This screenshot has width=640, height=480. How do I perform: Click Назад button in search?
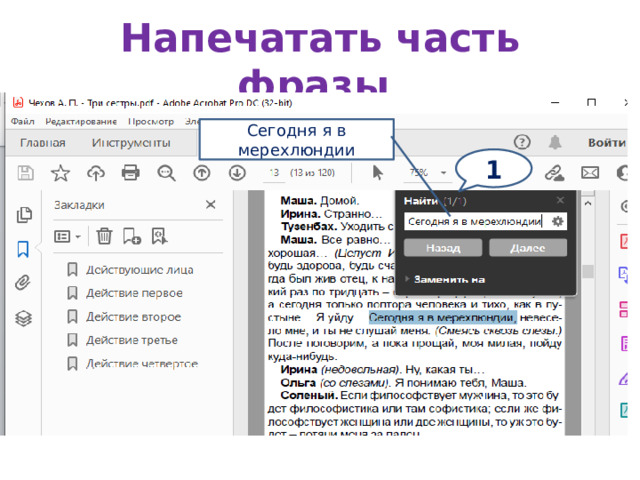click(x=443, y=247)
